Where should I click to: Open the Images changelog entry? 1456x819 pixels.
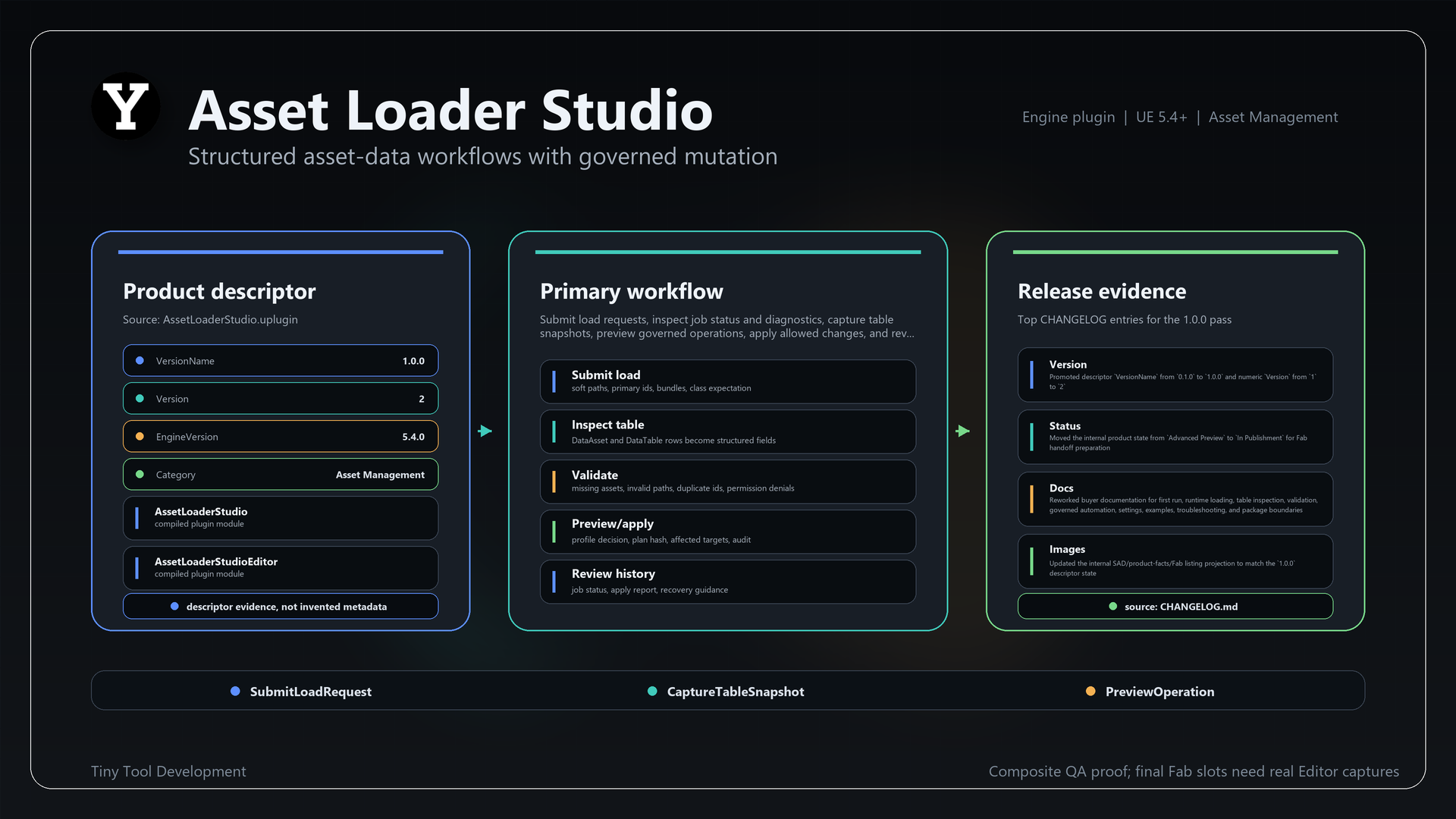click(1175, 561)
